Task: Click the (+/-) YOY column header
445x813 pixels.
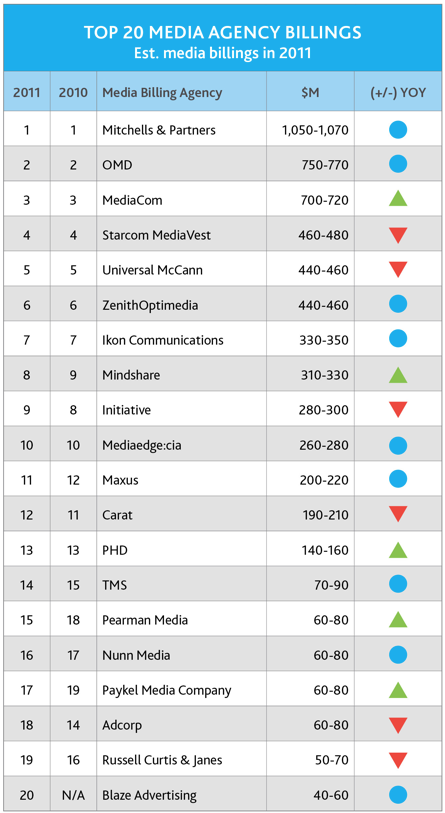Action: (398, 93)
